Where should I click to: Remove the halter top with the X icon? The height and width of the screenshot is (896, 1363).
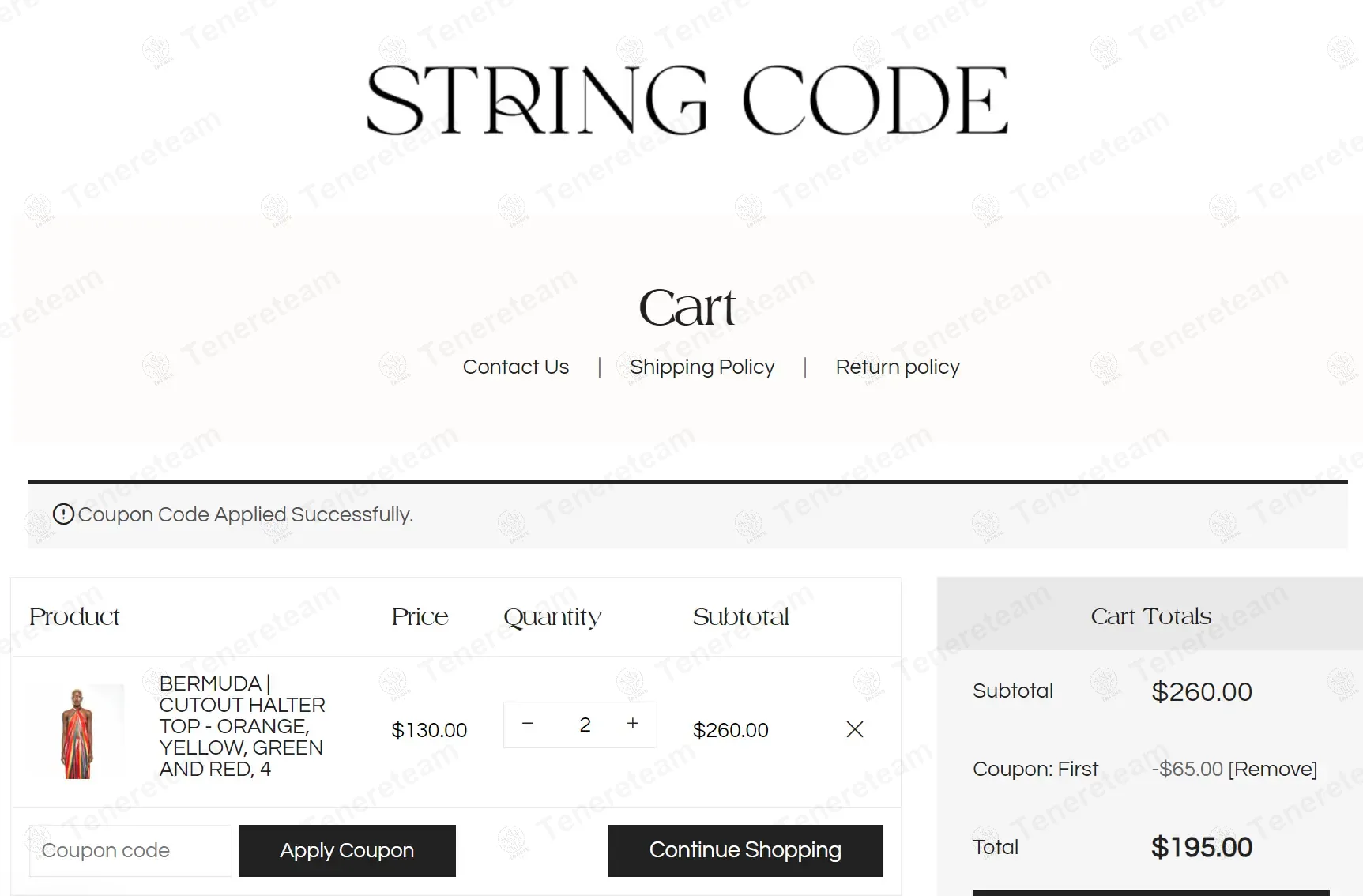point(855,729)
